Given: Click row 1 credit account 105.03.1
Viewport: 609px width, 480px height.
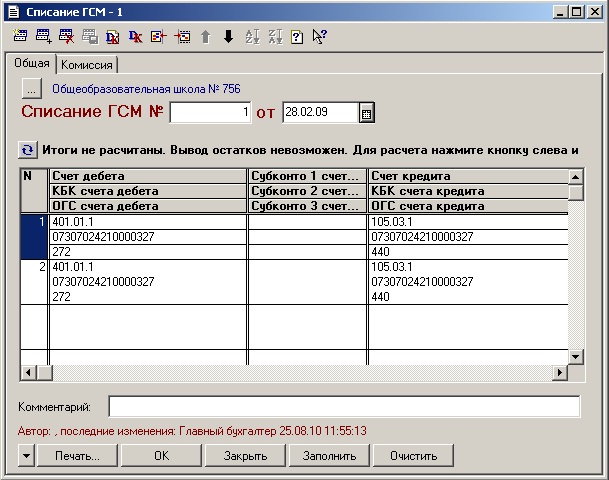Looking at the screenshot, I should point(468,222).
